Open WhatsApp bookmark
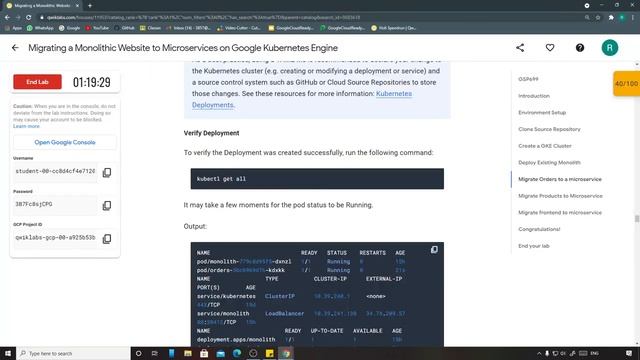The image size is (640, 360). pyautogui.click(x=40, y=28)
